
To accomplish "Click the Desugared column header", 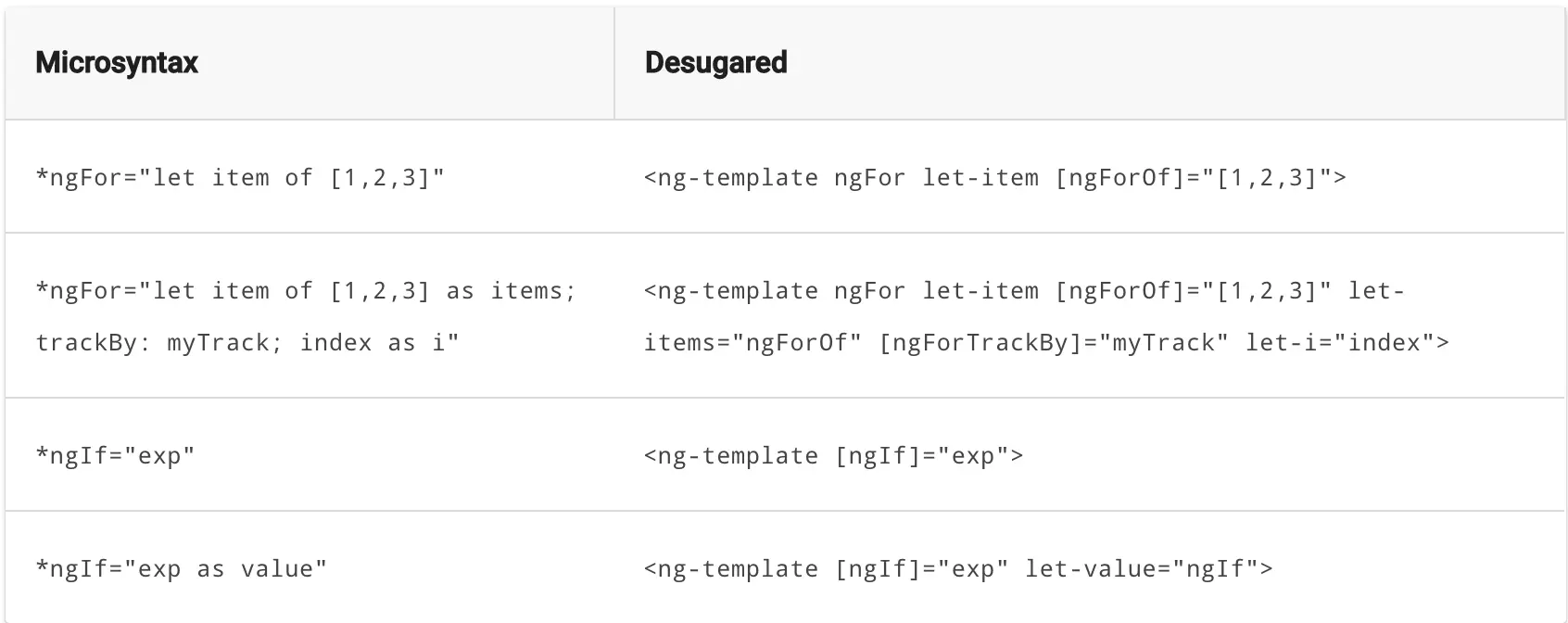I will point(715,63).
